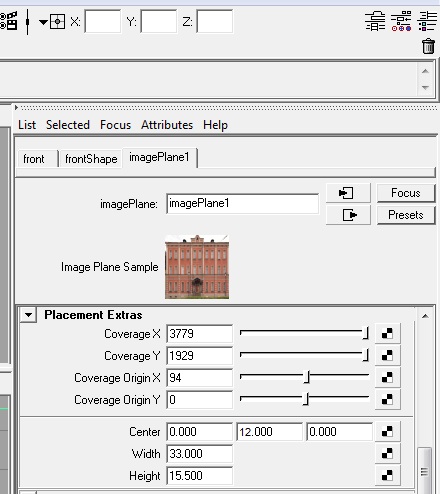Click the Width map connection icon
440x494 pixels.
click(x=387, y=453)
